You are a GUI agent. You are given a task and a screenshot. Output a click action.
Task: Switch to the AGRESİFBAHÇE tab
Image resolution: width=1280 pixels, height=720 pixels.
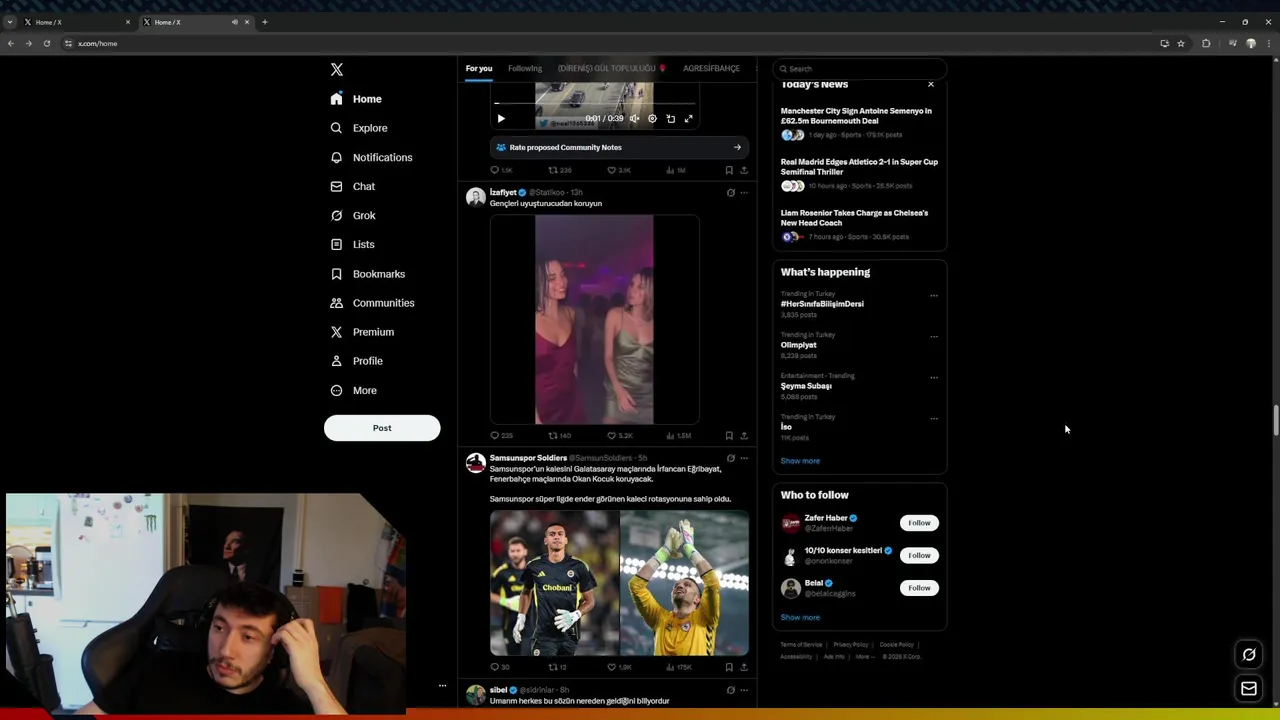(711, 68)
